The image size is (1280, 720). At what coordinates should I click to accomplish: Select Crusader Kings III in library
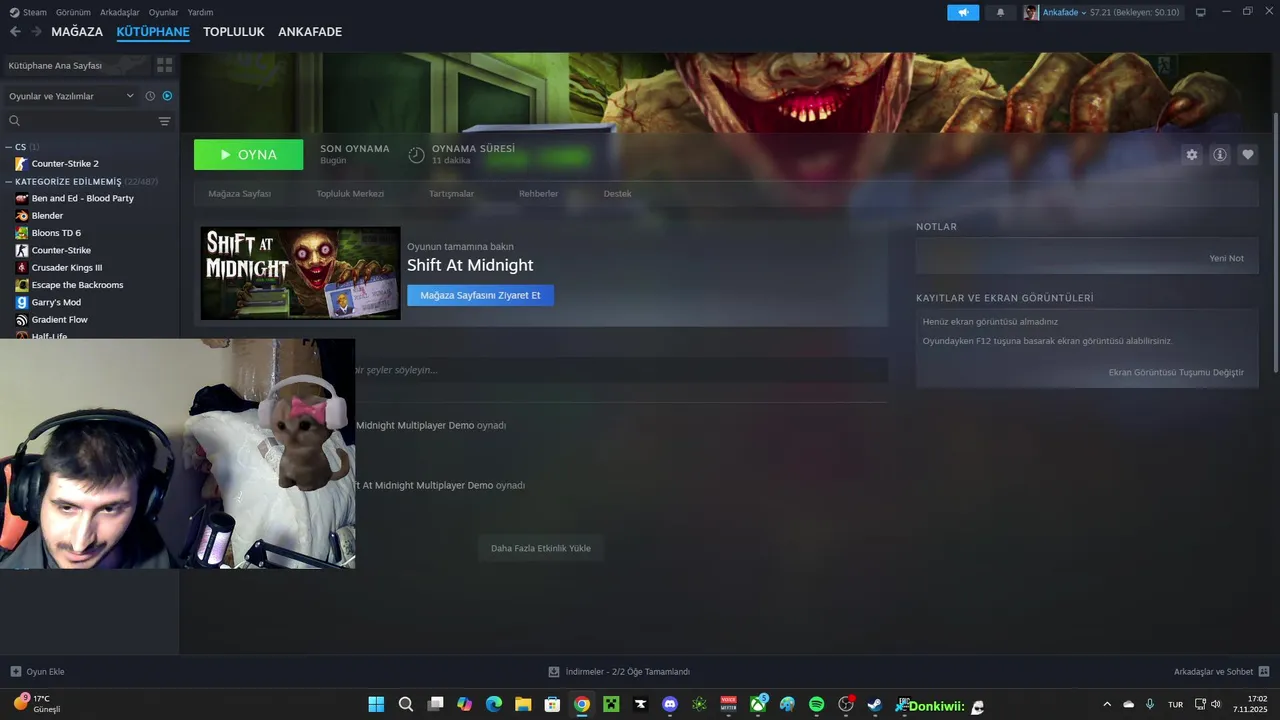(67, 268)
